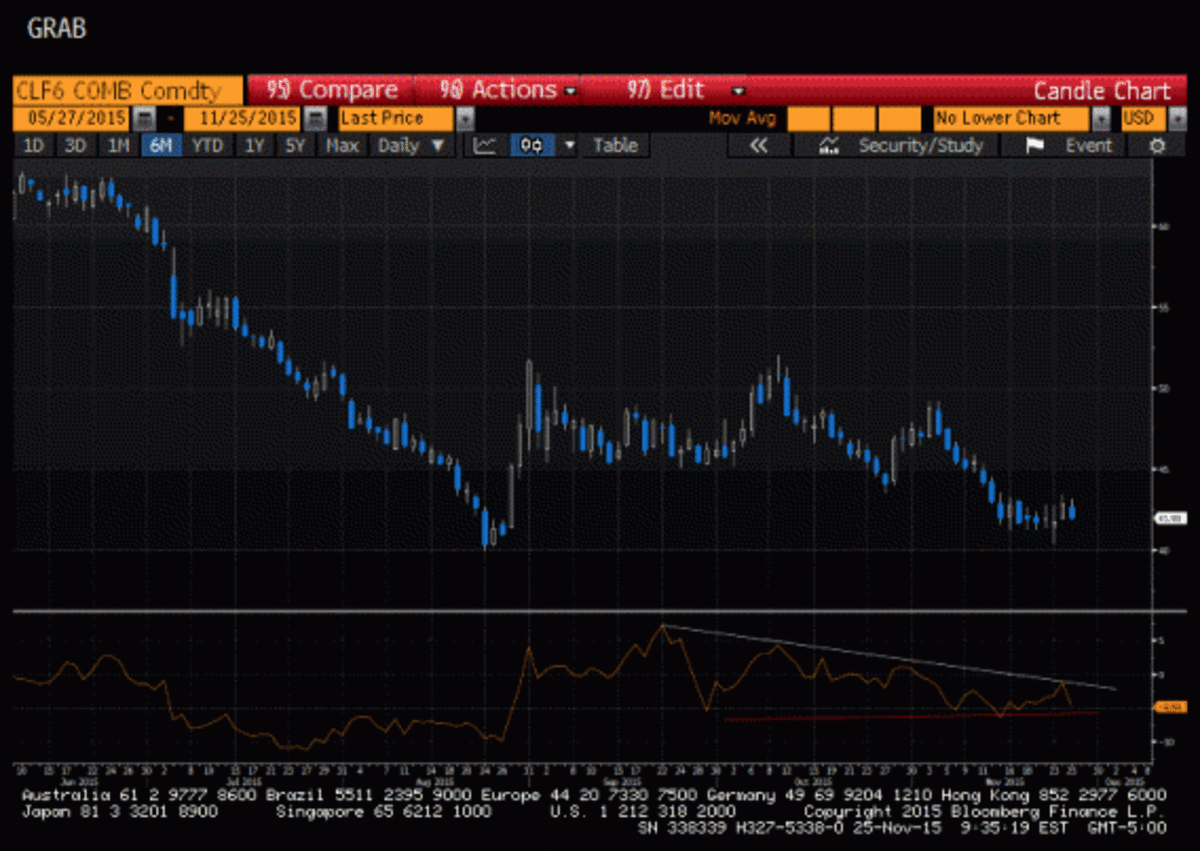This screenshot has height=851, width=1200.
Task: Click the CLF6 COMB Comdty security field
Action: click(x=120, y=90)
